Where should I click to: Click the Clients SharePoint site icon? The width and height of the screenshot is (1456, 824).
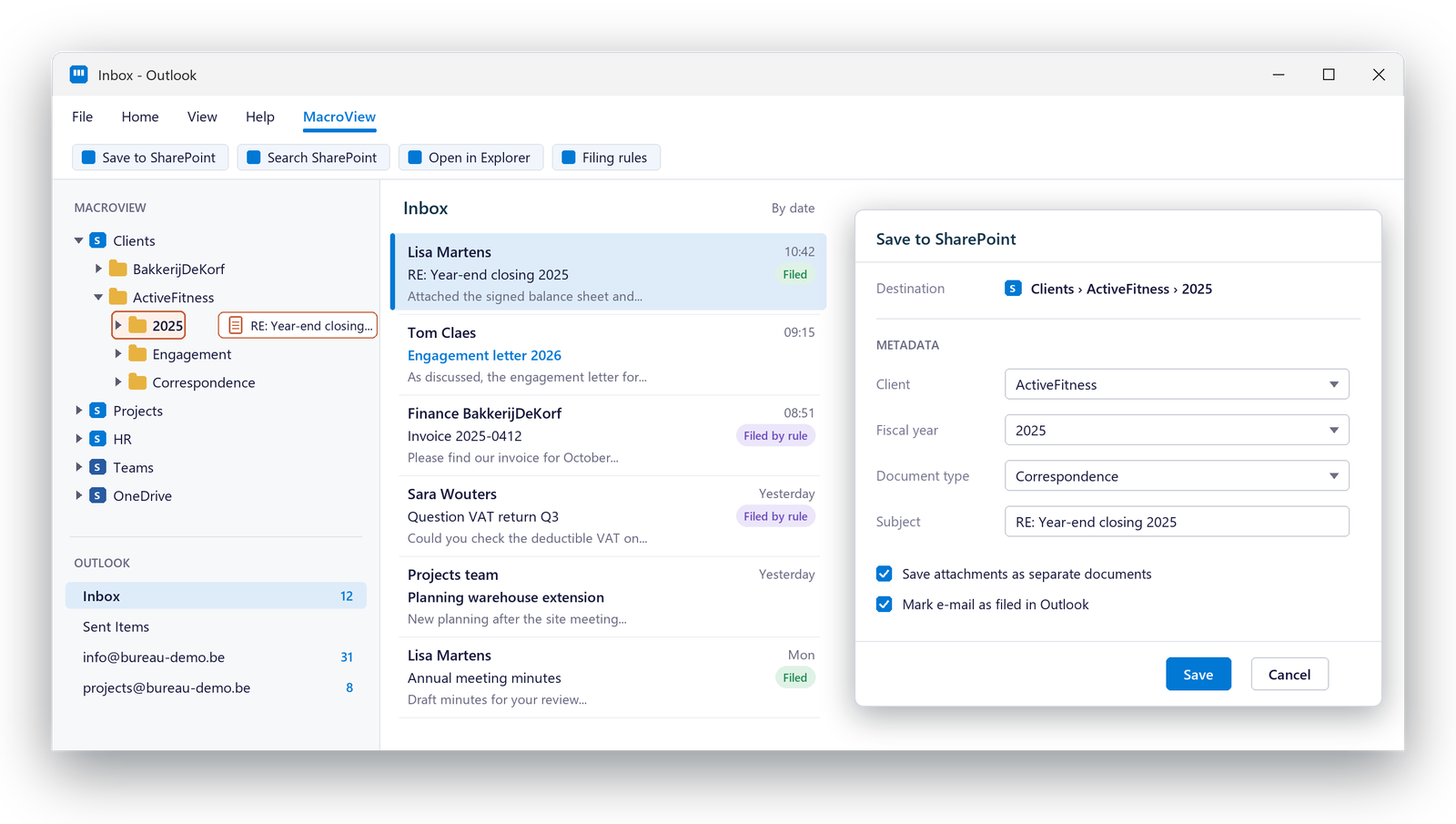98,240
